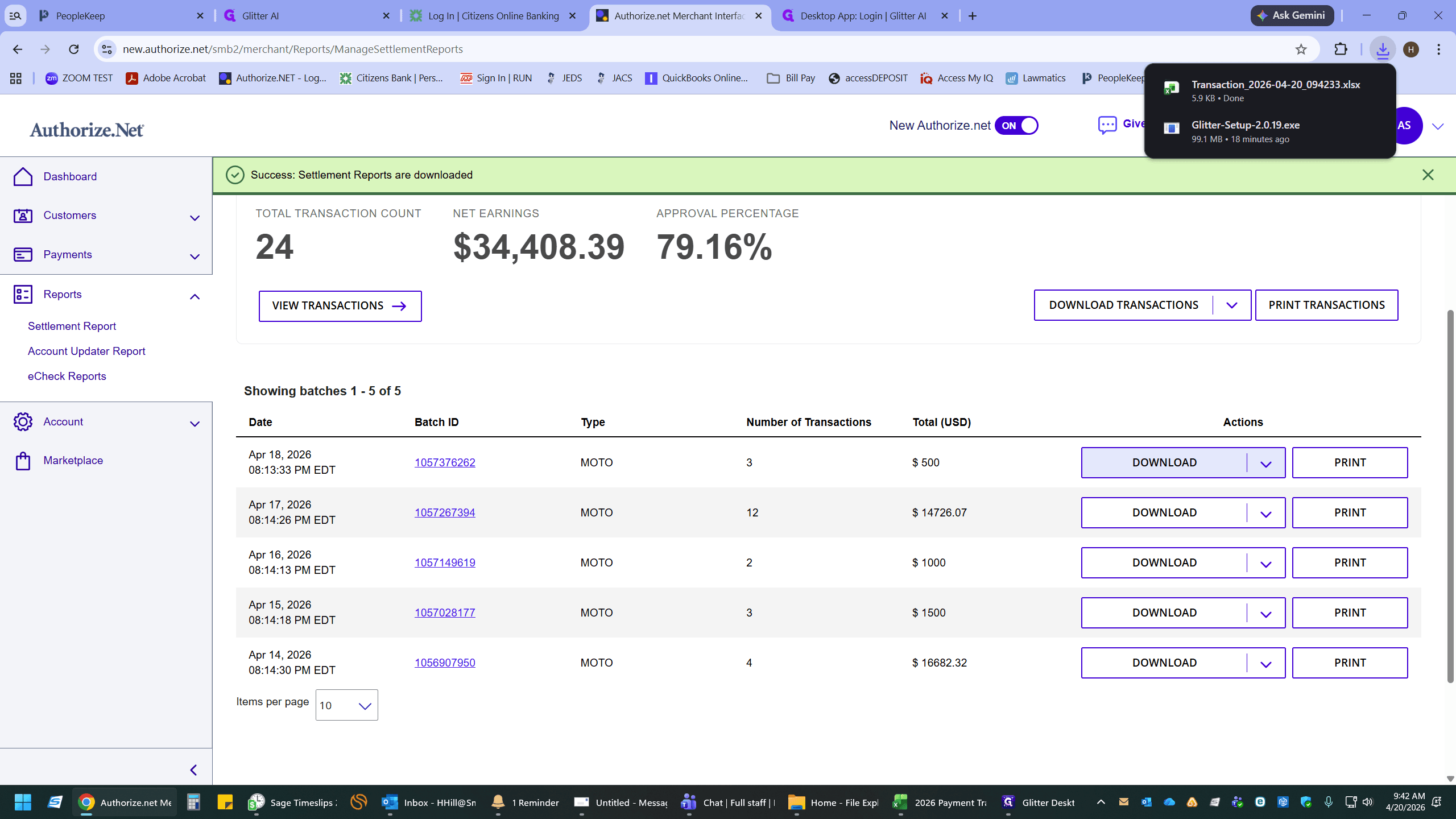Click the Account gear icon

(x=23, y=421)
